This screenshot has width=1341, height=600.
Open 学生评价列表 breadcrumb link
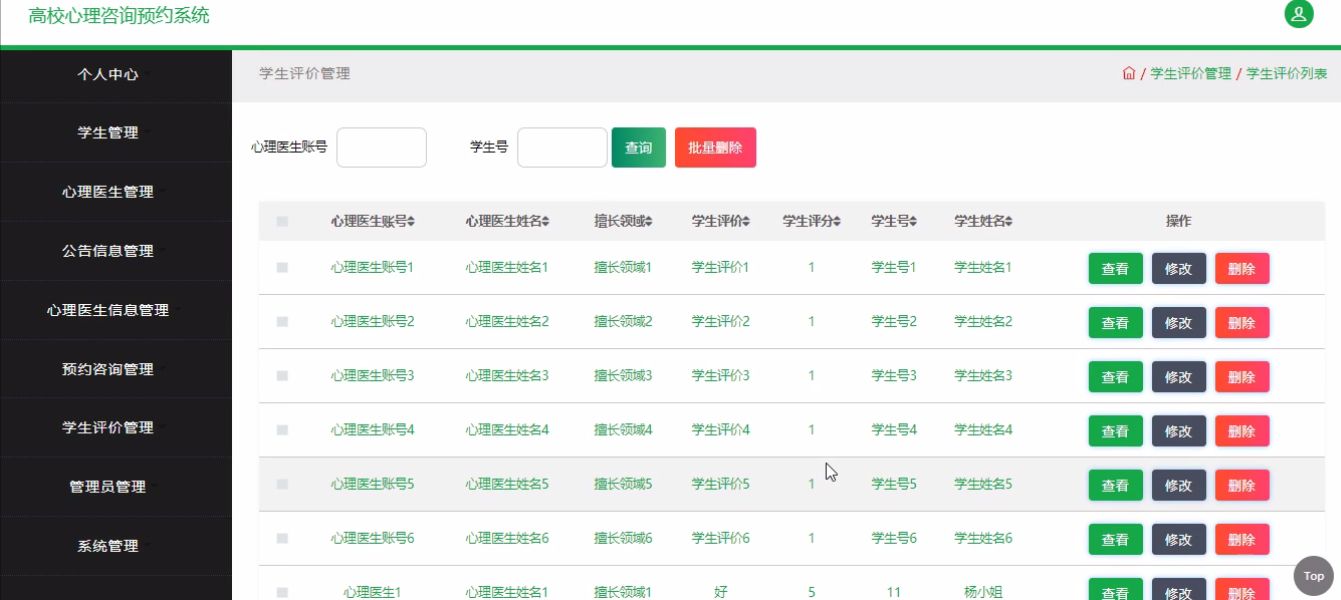pos(1287,73)
